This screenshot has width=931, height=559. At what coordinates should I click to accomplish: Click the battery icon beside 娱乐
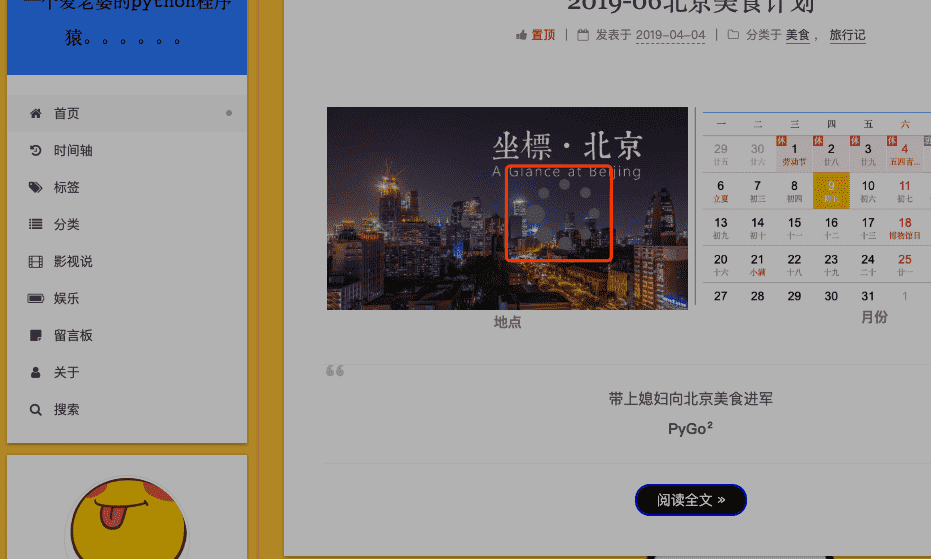point(36,299)
